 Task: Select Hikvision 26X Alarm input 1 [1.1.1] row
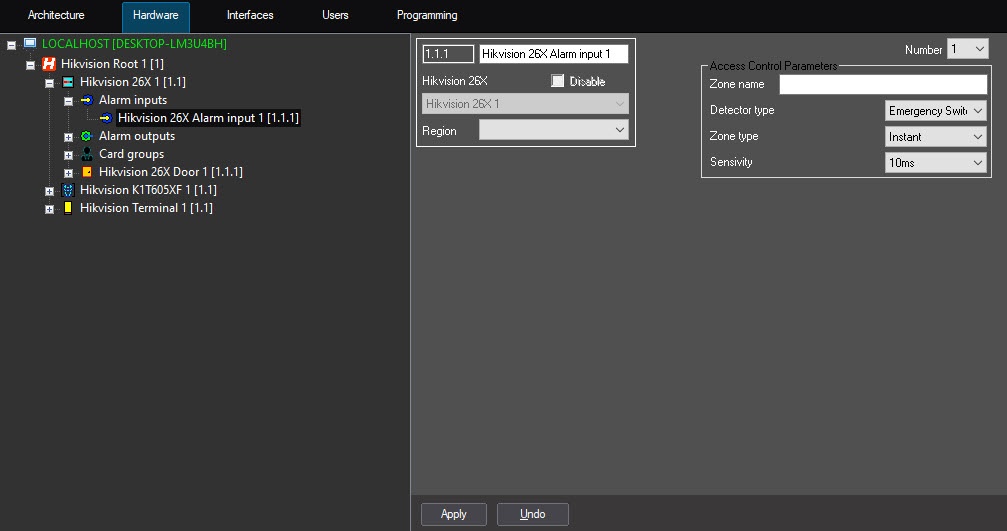pyautogui.click(x=208, y=118)
